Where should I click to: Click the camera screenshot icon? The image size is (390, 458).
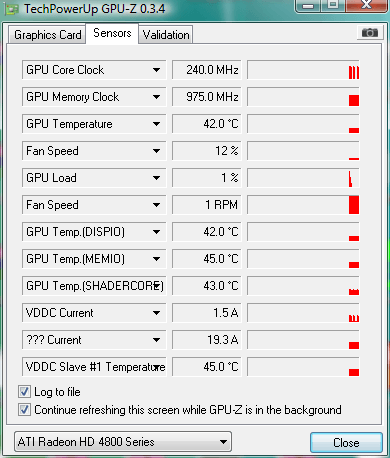click(x=369, y=33)
